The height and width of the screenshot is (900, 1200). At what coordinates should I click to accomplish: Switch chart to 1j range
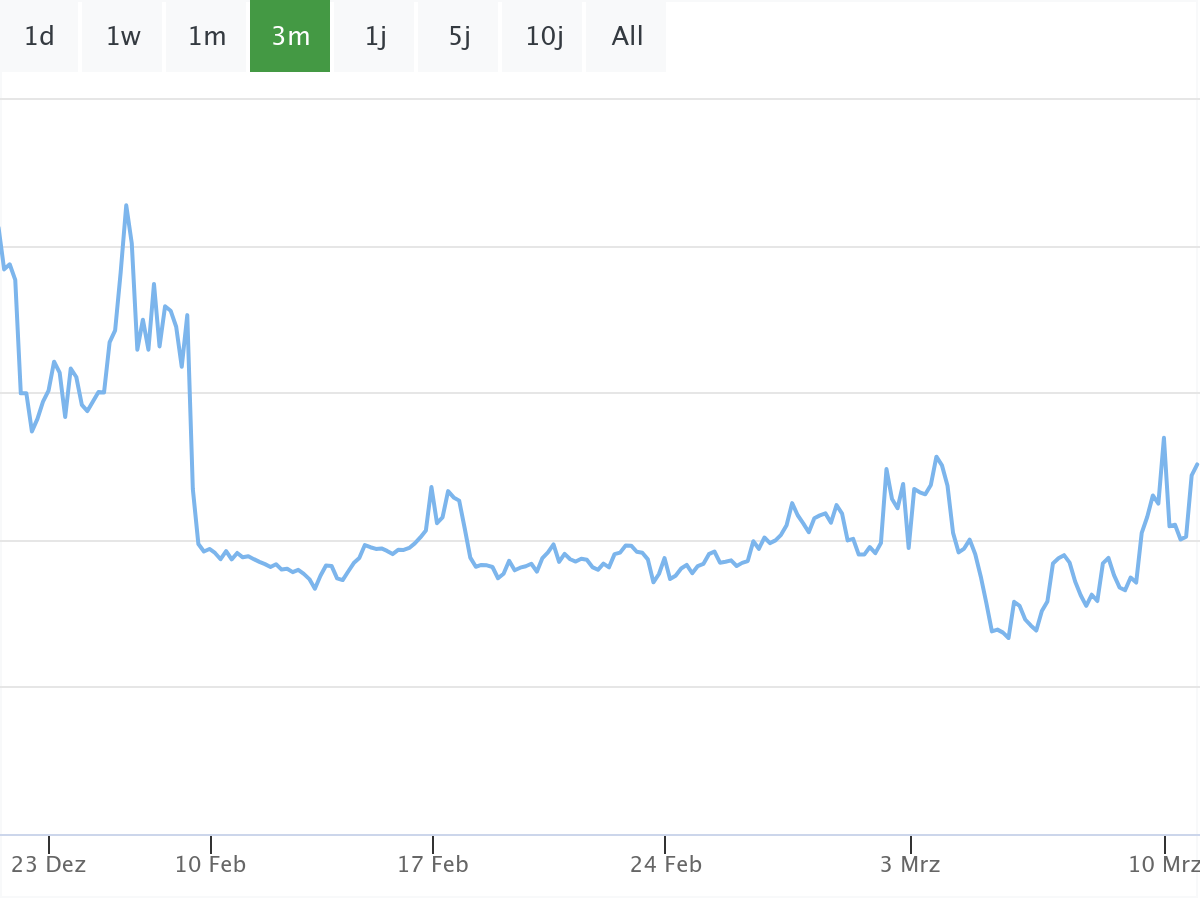coord(375,37)
